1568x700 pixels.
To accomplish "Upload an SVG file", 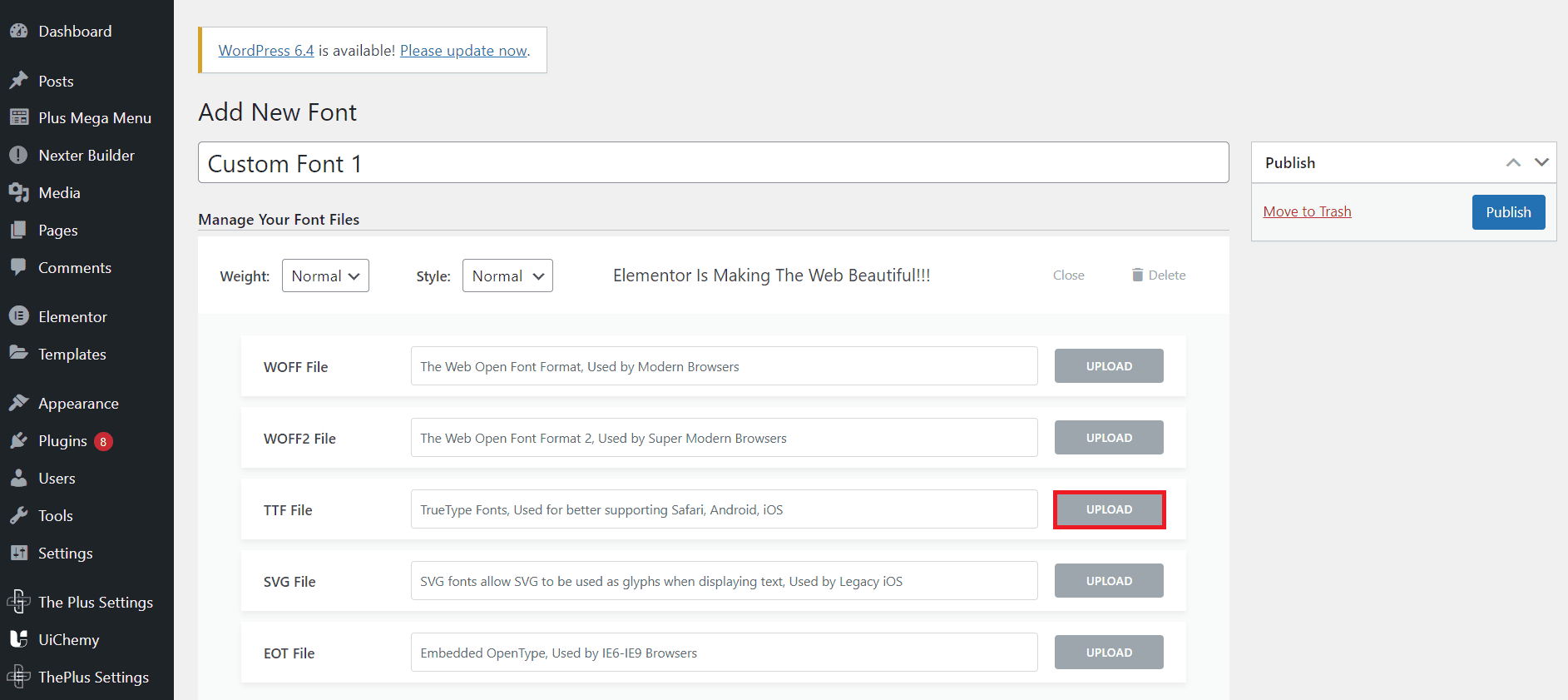I will pos(1109,581).
